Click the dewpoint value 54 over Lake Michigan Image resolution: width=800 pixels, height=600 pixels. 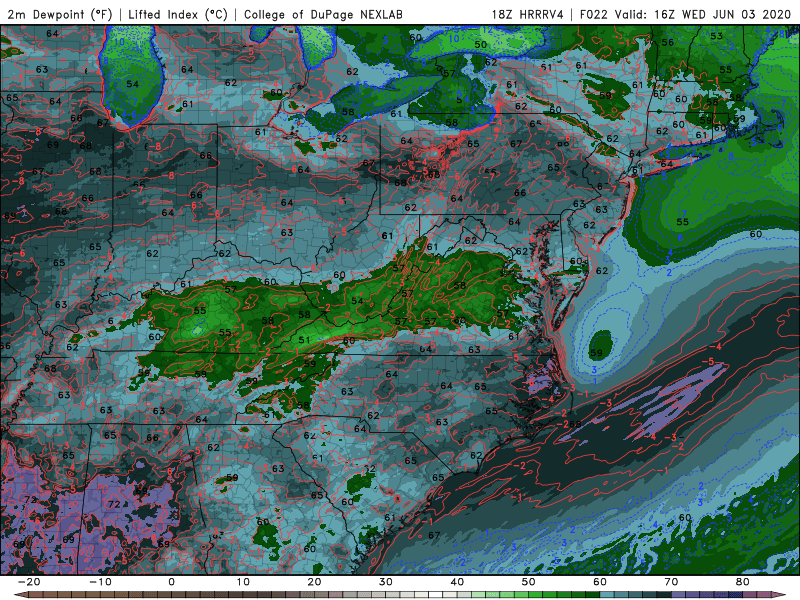(133, 84)
